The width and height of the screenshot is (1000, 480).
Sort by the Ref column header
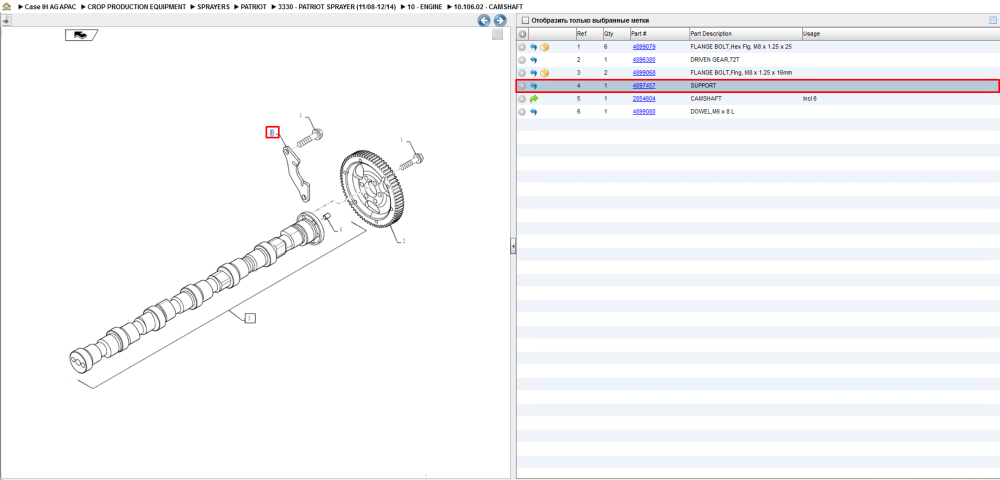pyautogui.click(x=588, y=34)
